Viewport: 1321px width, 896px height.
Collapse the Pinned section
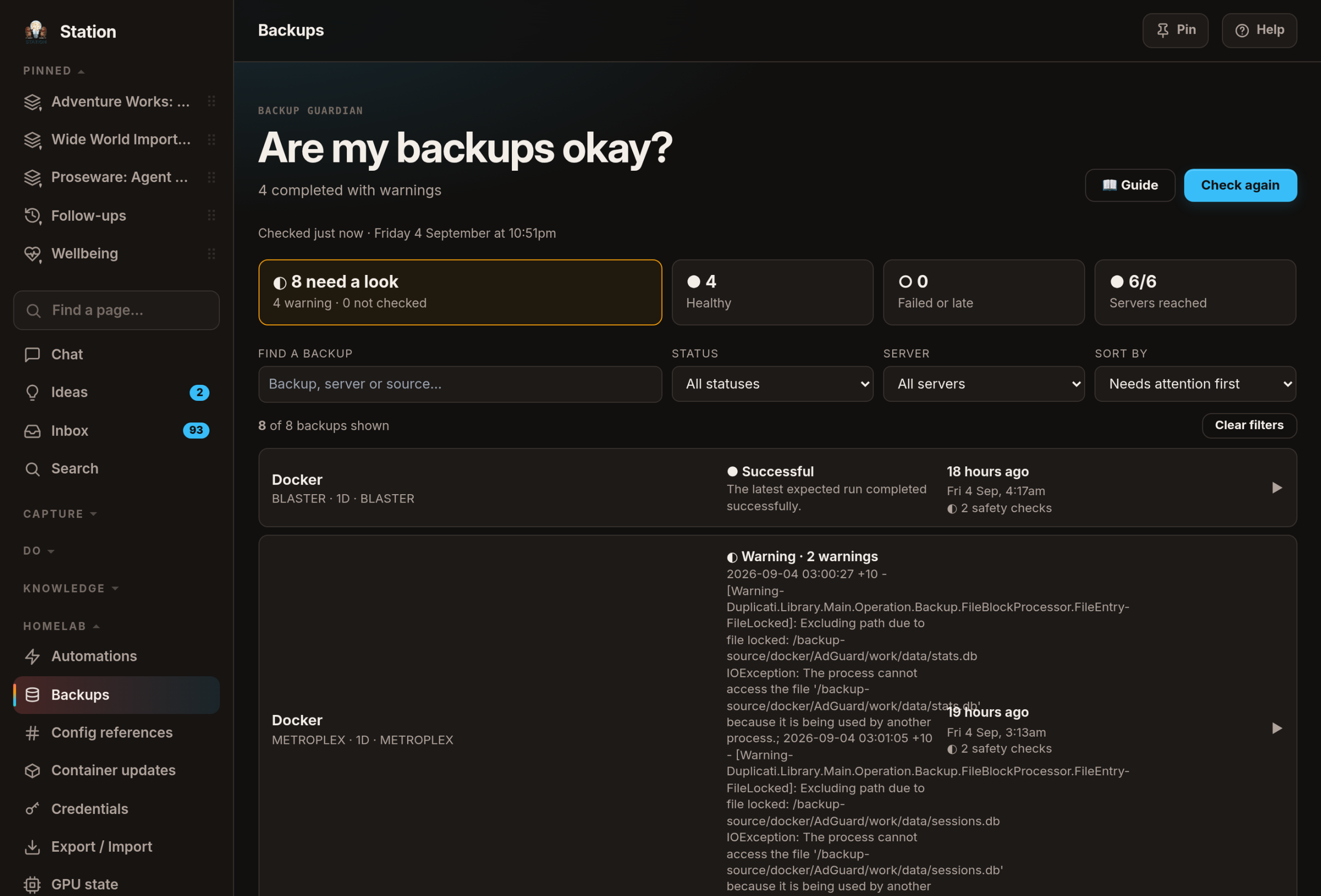[x=54, y=71]
